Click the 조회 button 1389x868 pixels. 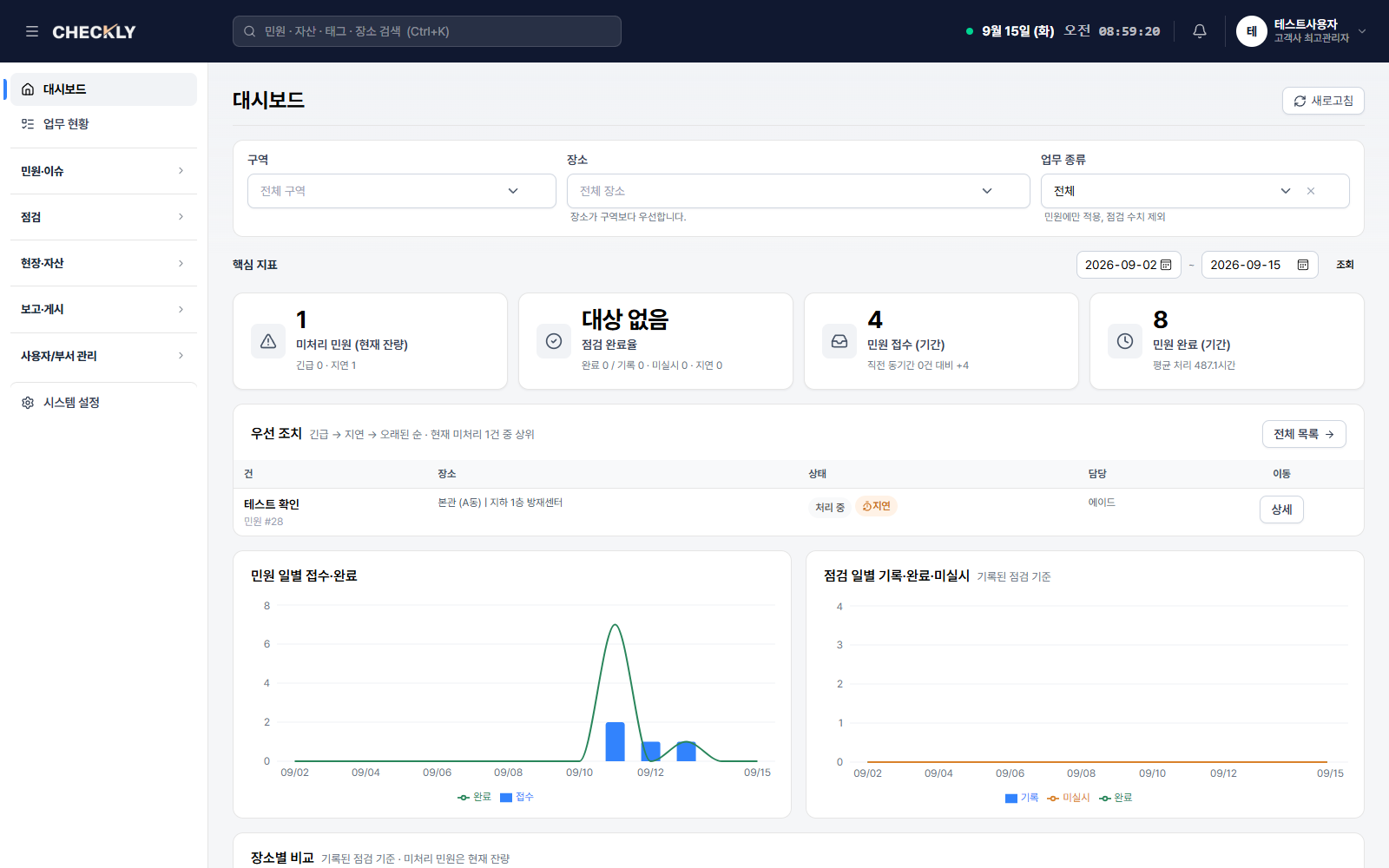(1345, 265)
